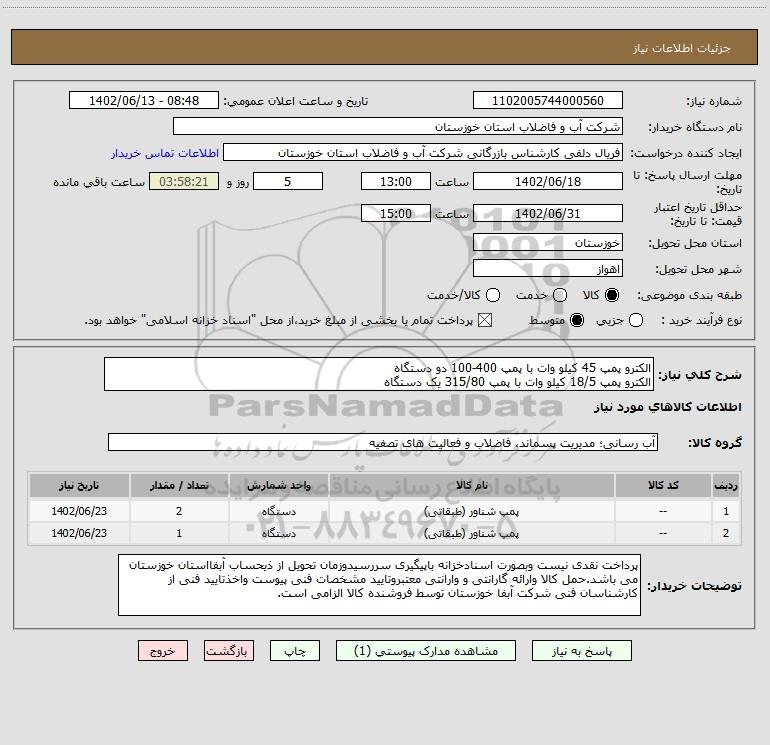
Task: Click quantity 2 in row 1
Action: click(179, 511)
